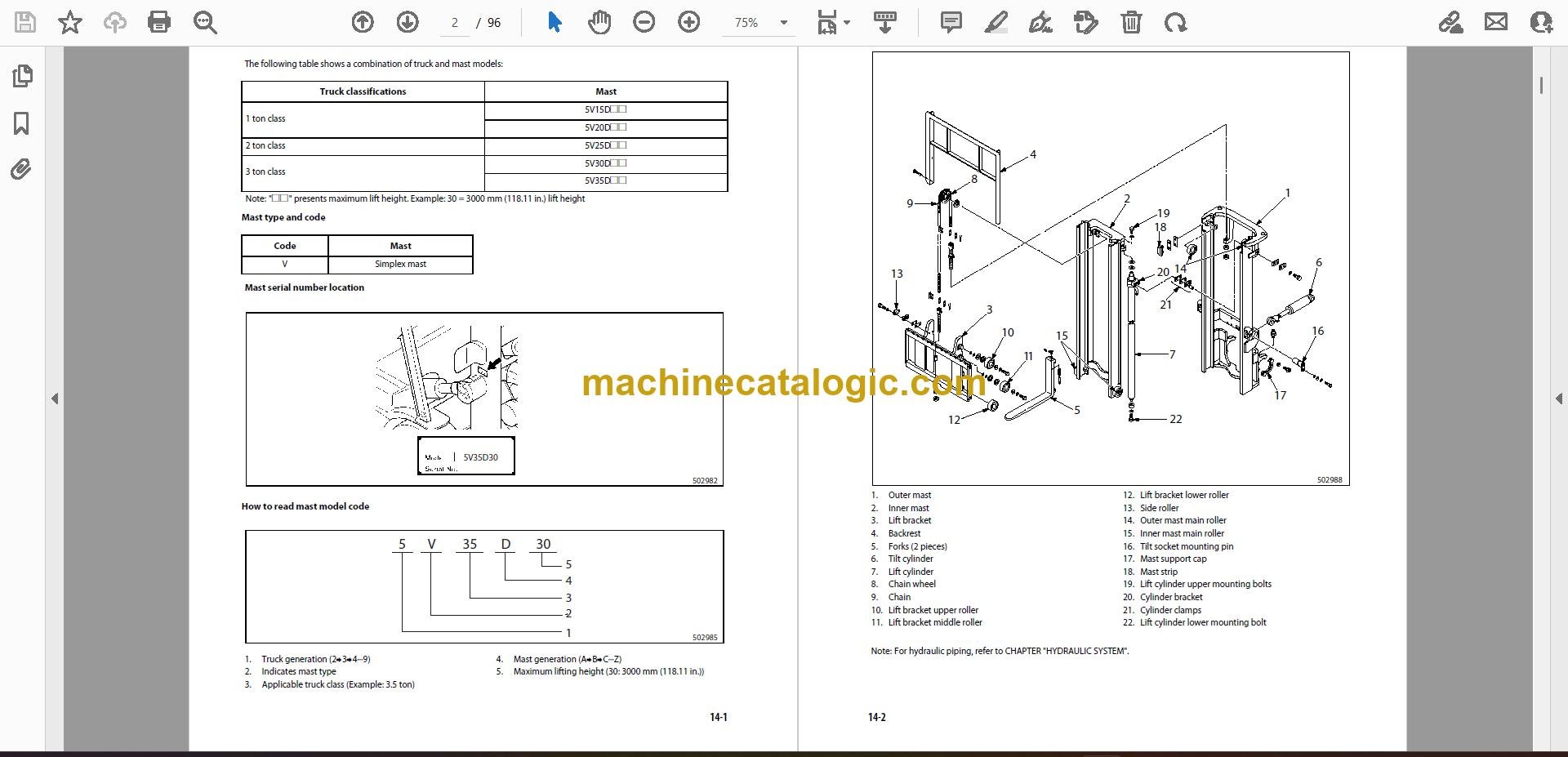Click the '22. Lift cylinder lower mounting bolt' entry

point(1195,623)
